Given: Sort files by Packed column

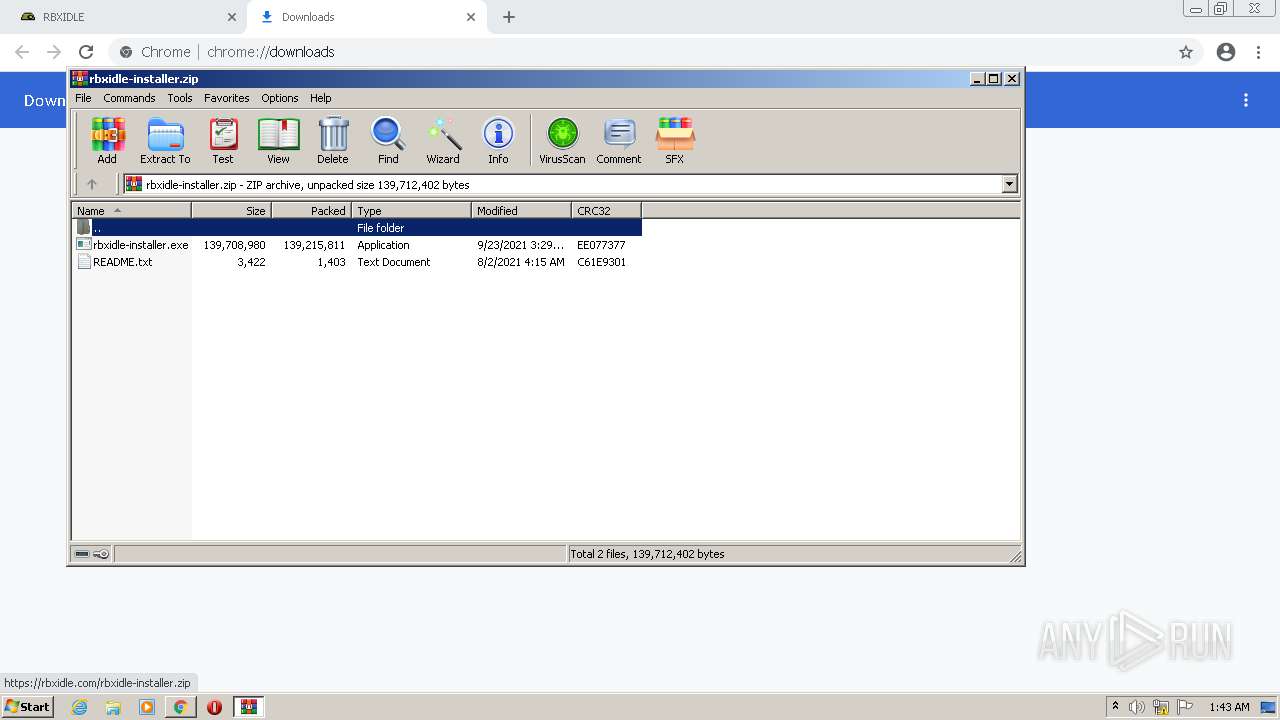Looking at the screenshot, I should pos(312,210).
